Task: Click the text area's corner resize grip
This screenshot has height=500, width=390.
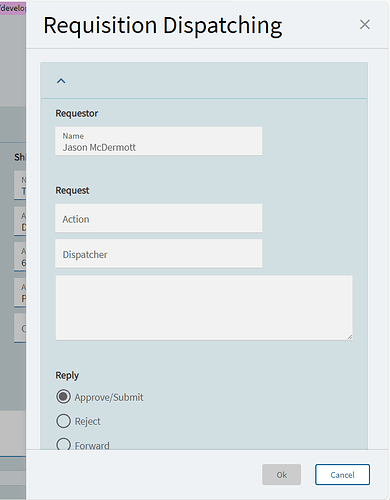Action: click(x=349, y=337)
